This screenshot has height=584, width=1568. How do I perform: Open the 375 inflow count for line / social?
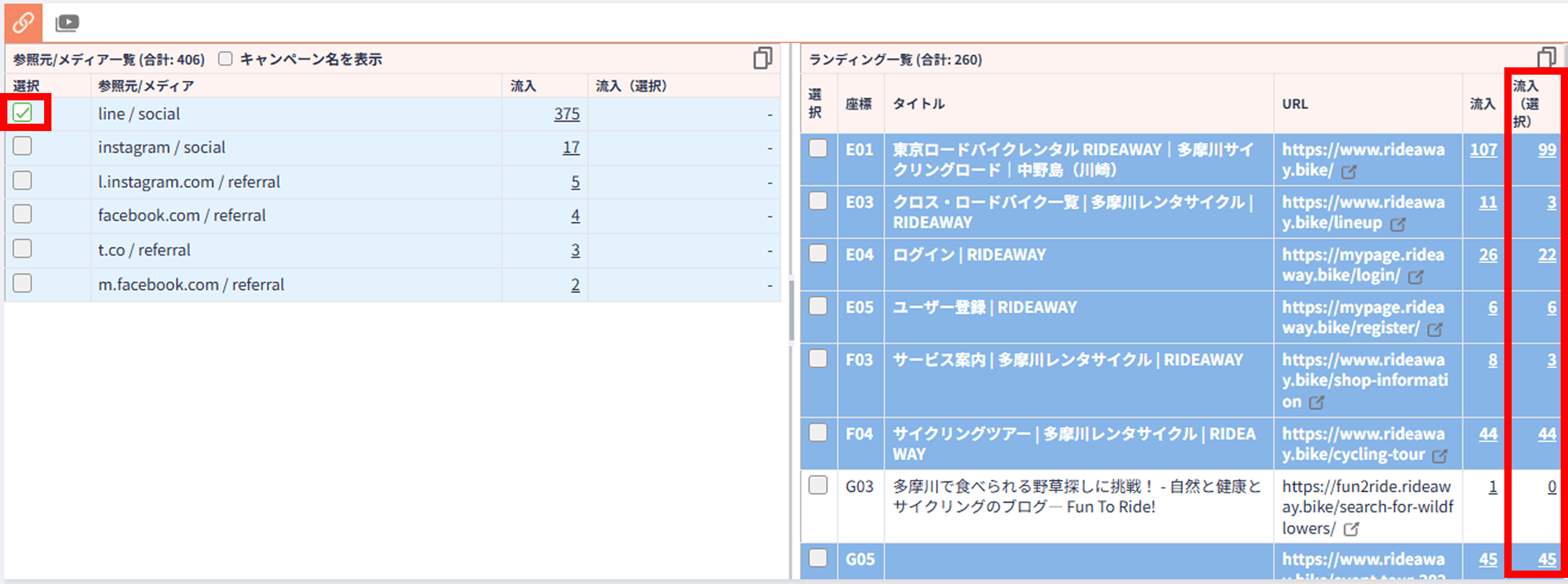tap(567, 114)
